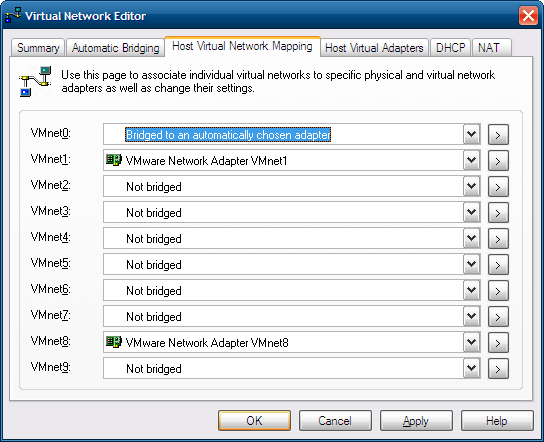Open the VMnet0 arrow options button
This screenshot has height=442, width=544.
pos(498,135)
